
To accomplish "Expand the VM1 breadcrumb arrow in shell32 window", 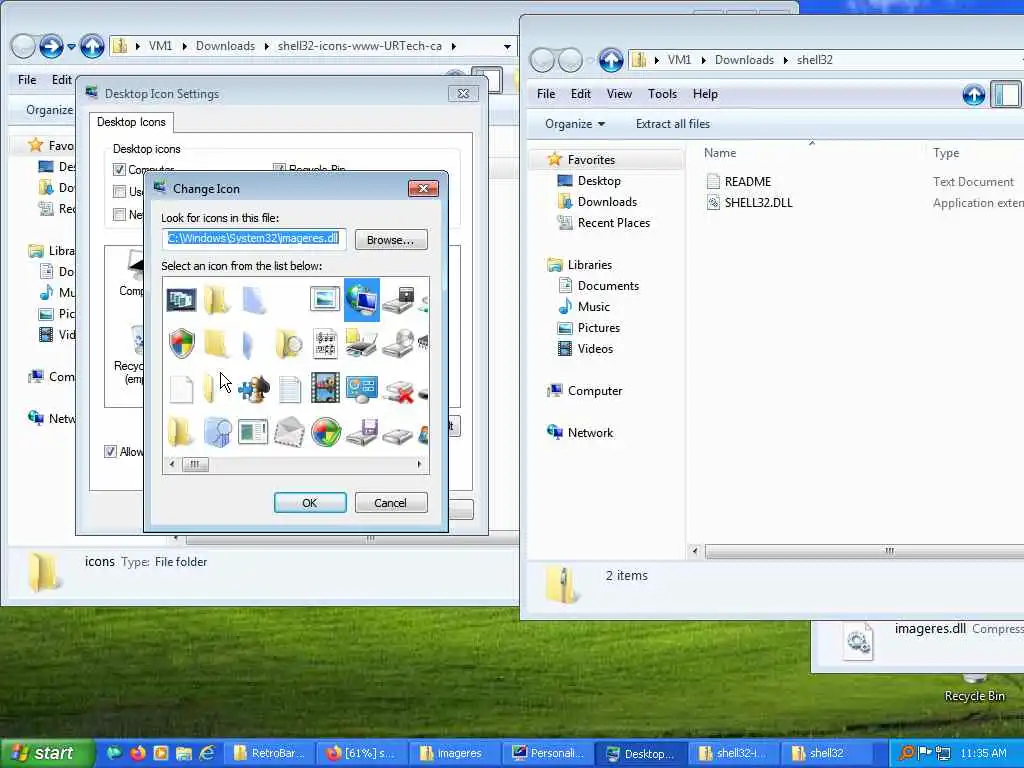I will click(704, 60).
